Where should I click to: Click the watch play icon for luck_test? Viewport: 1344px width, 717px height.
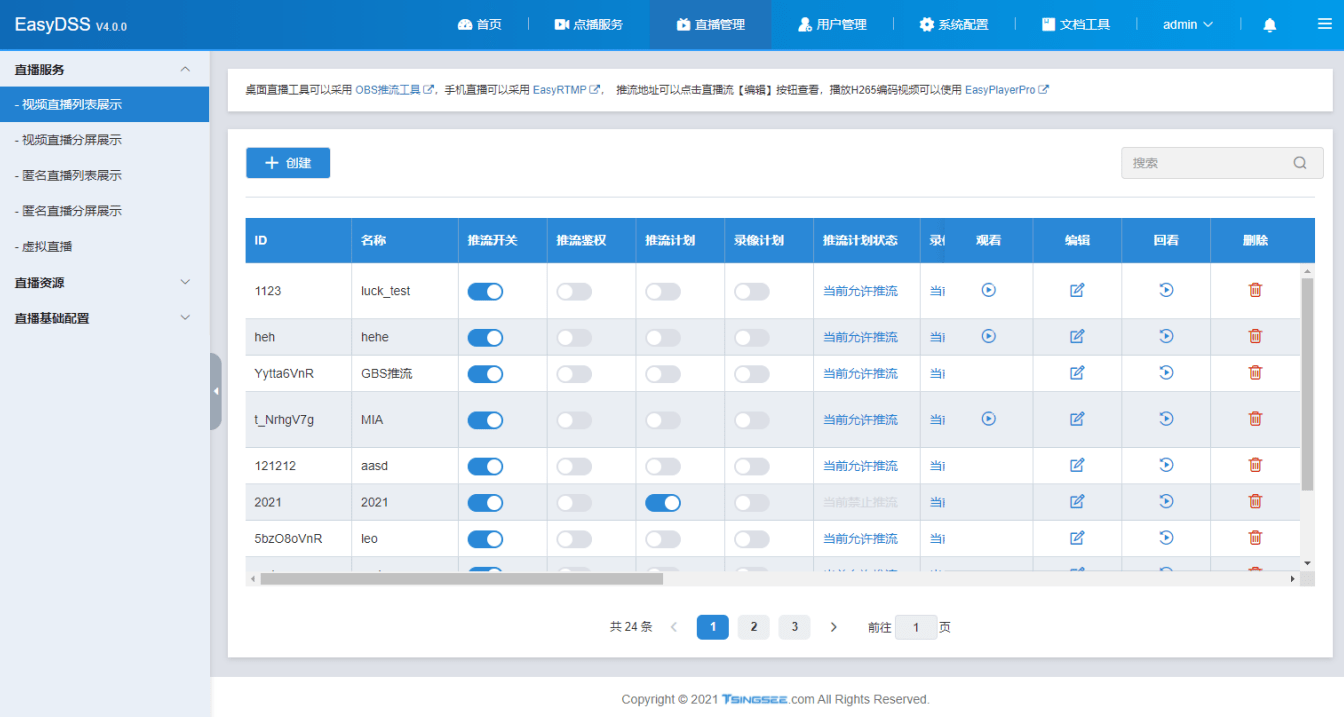[x=988, y=290]
